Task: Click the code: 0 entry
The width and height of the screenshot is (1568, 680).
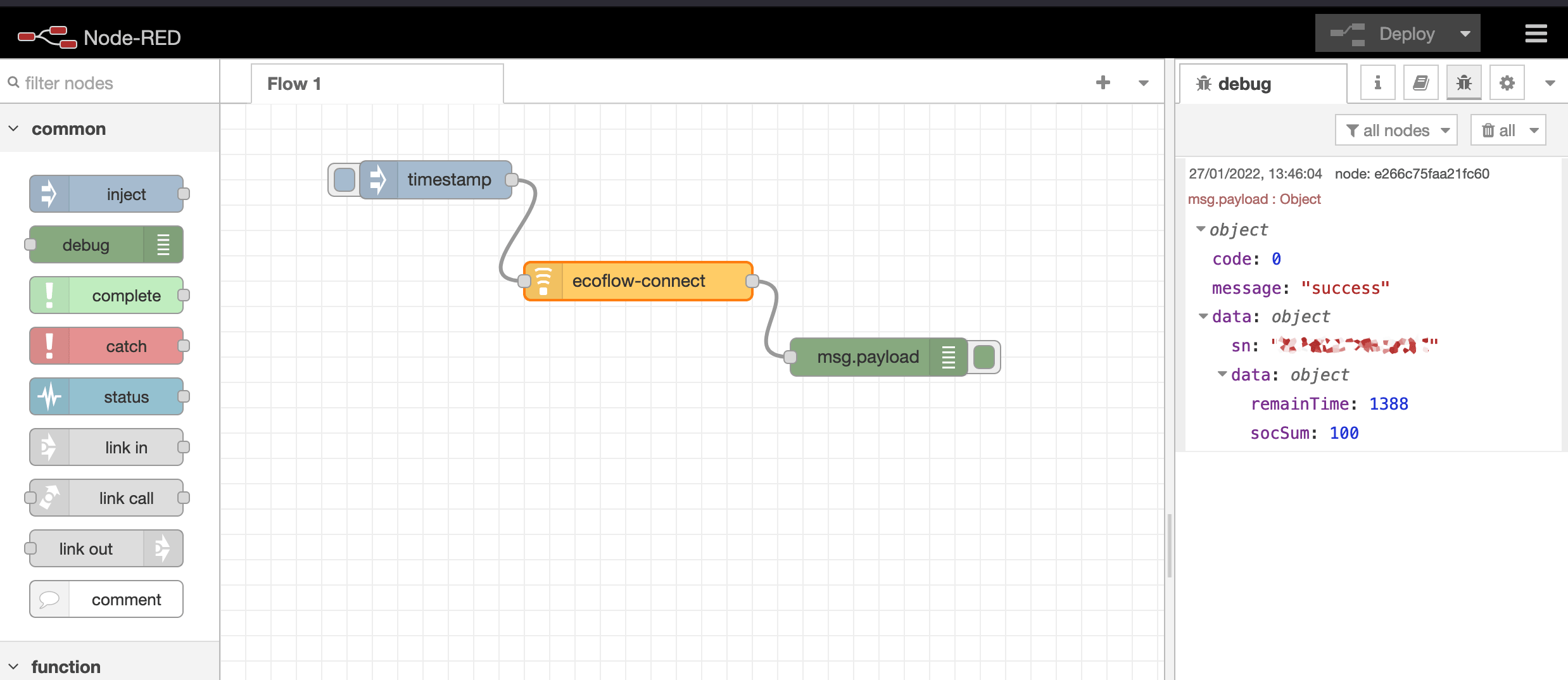Action: coord(1247,259)
